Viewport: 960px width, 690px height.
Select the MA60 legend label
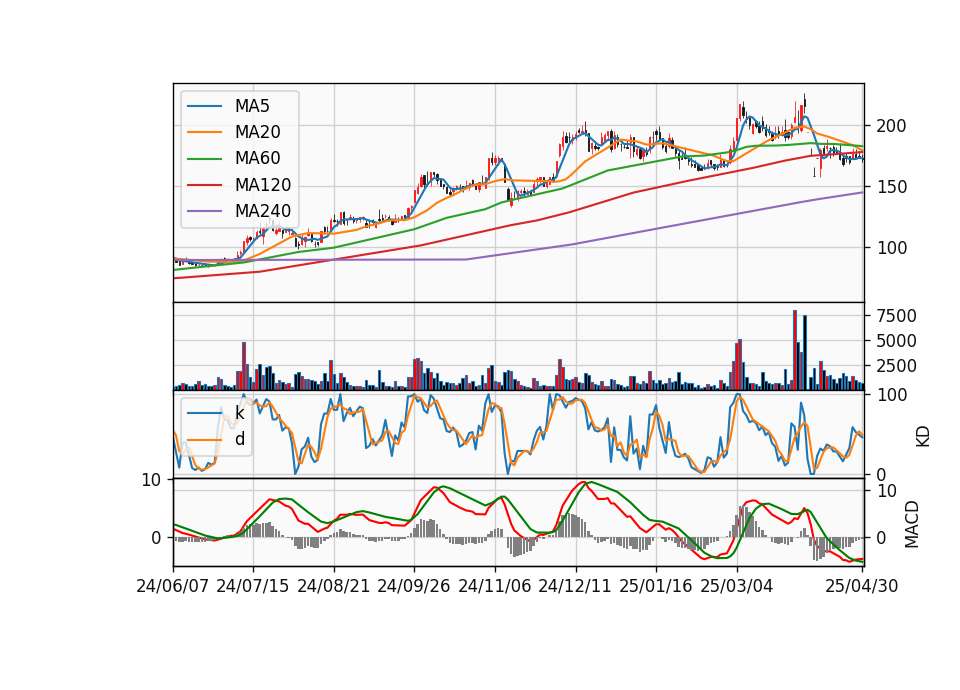pyautogui.click(x=258, y=159)
